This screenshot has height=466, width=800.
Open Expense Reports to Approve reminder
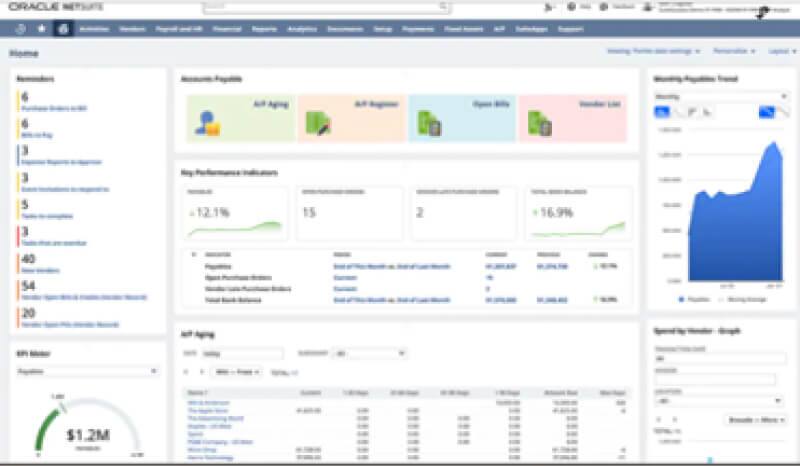(62, 162)
